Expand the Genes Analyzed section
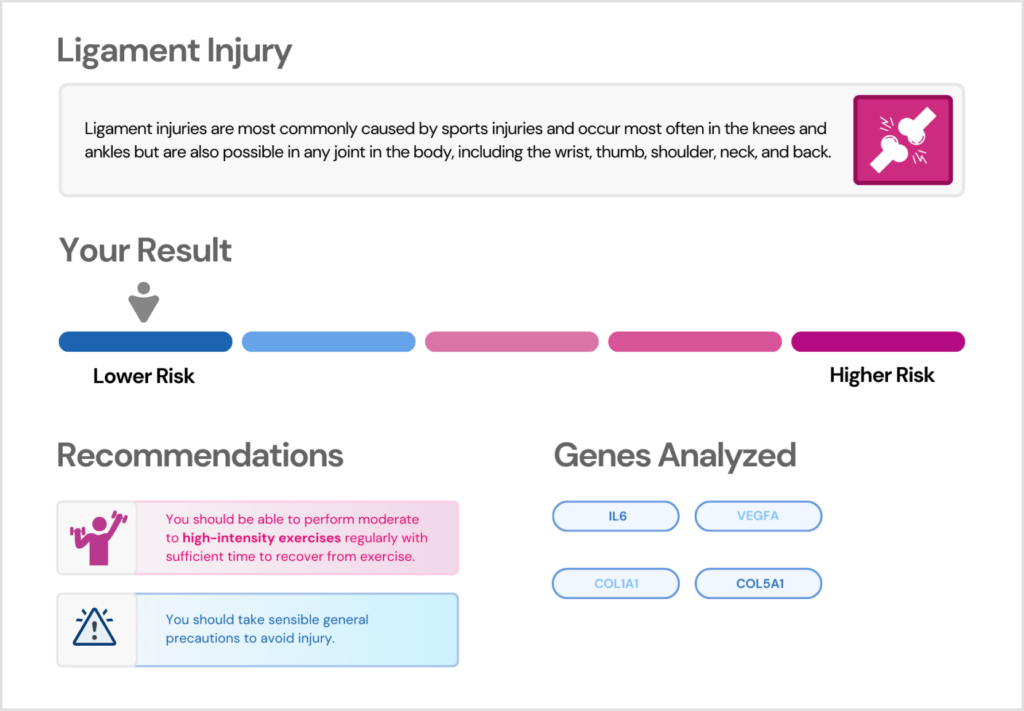 coord(674,455)
